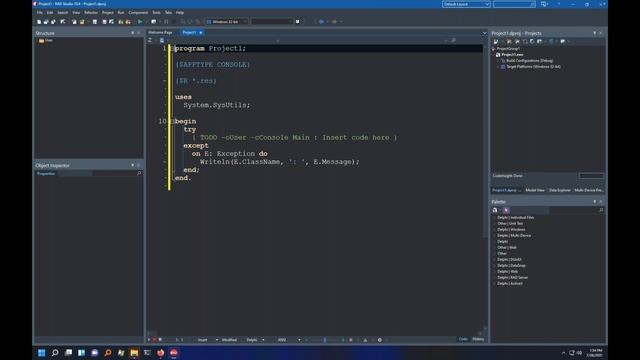
Task: Expand Other | Unit Test palette category
Action: 495,224
